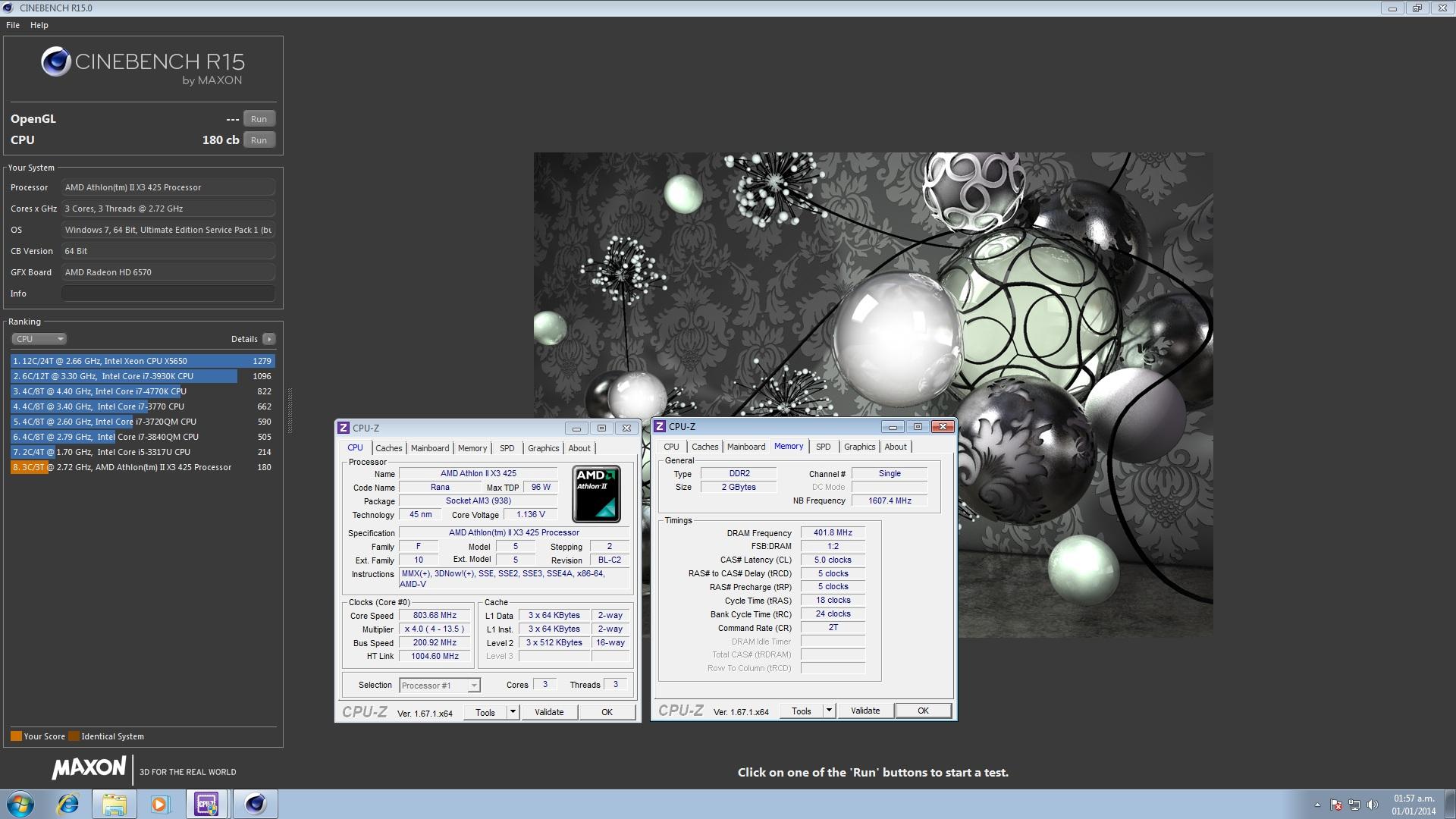Open the File menu
The image size is (1456, 819).
pos(13,25)
